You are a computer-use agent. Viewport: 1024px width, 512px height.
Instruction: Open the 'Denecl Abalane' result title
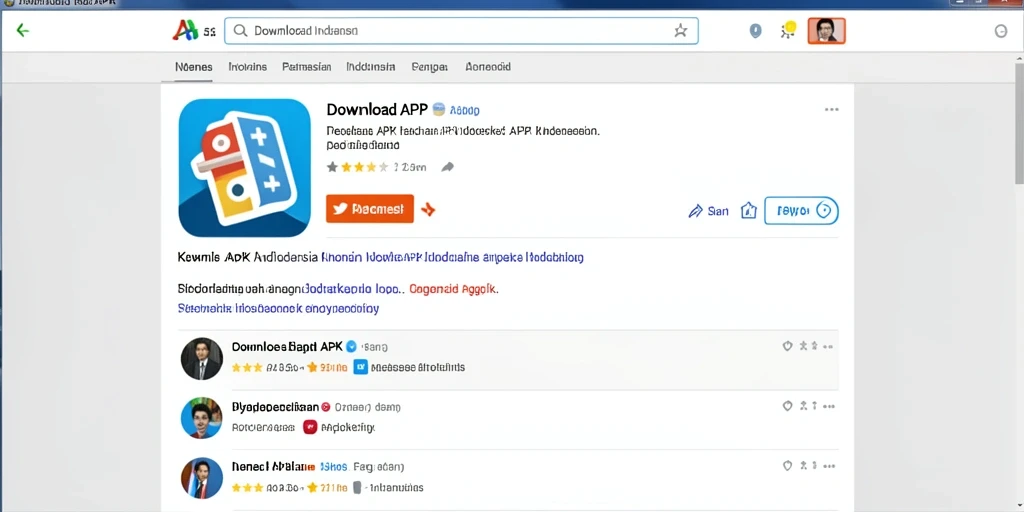click(x=273, y=467)
